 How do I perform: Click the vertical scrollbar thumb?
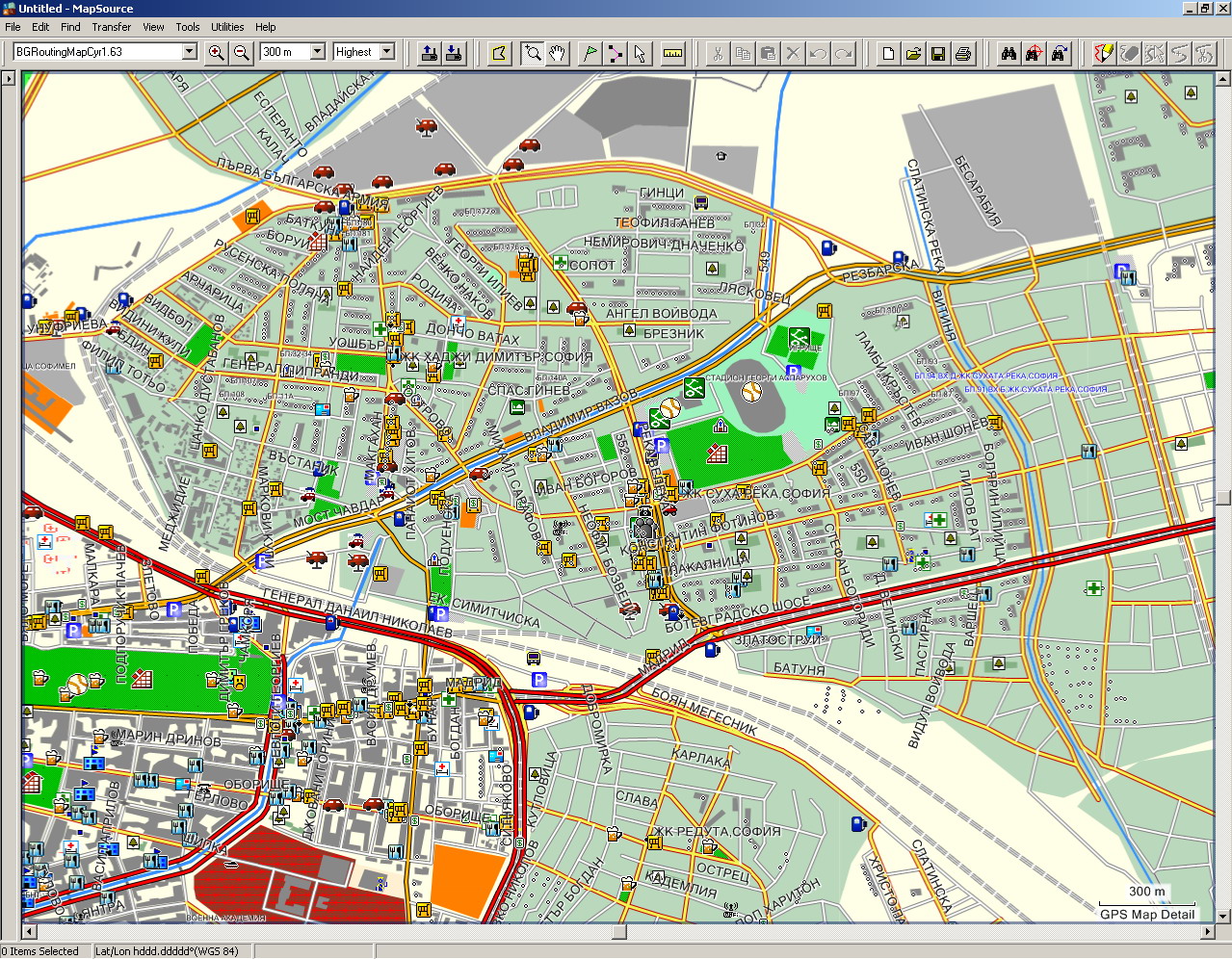pos(1223,498)
